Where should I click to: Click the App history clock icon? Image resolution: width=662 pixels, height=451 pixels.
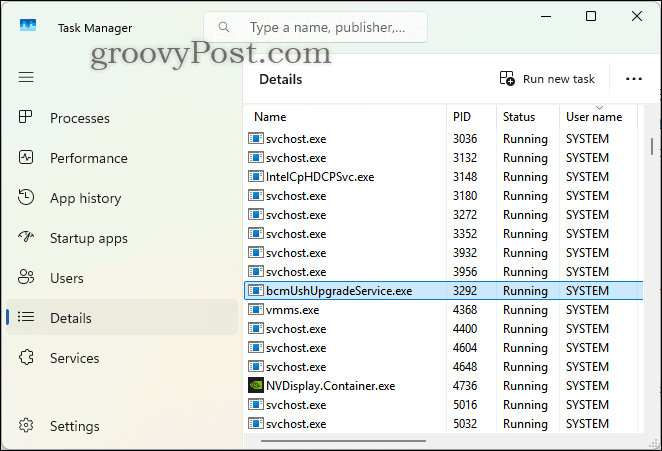[x=26, y=197]
